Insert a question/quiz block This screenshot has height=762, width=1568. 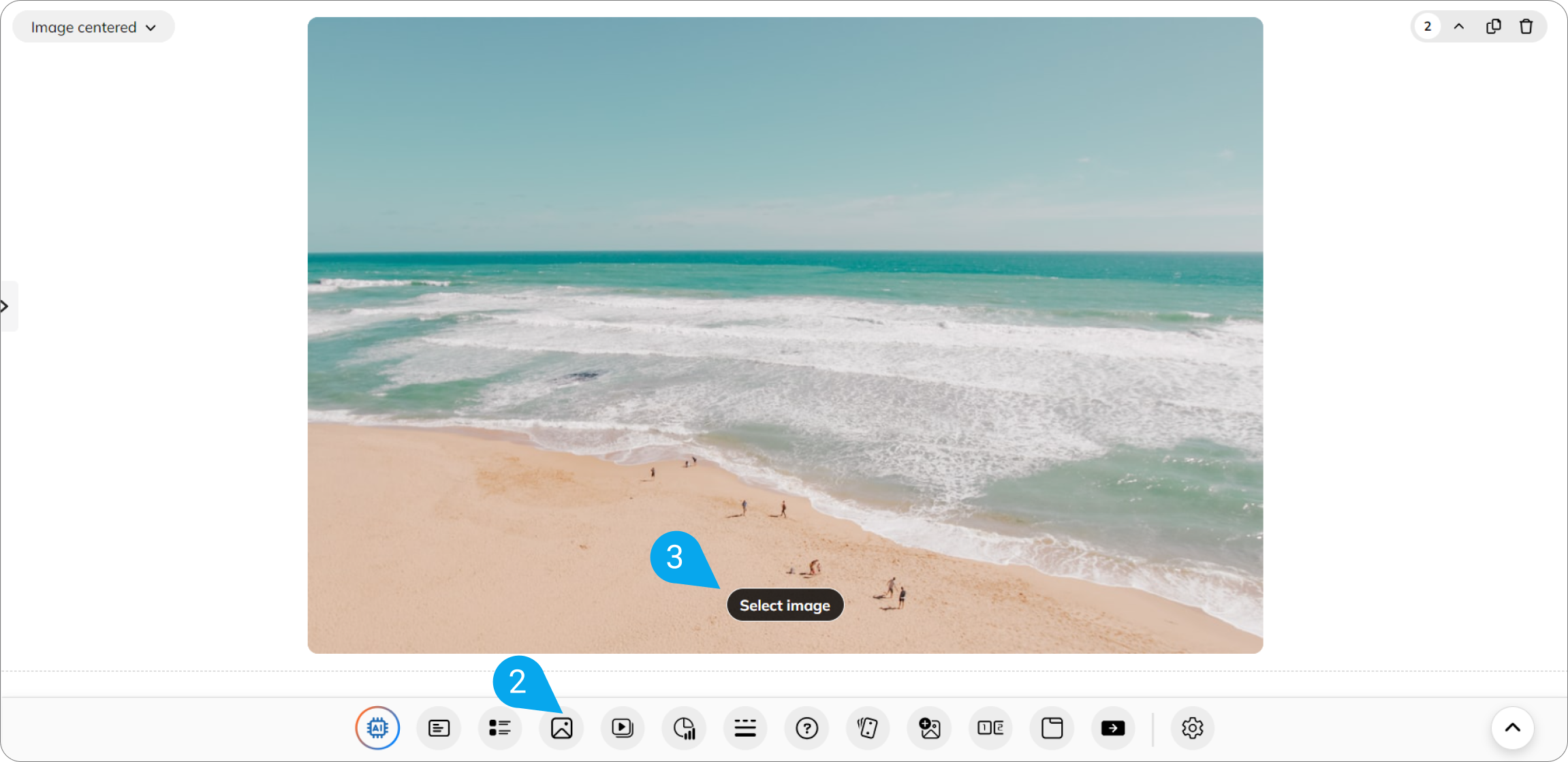pos(806,728)
